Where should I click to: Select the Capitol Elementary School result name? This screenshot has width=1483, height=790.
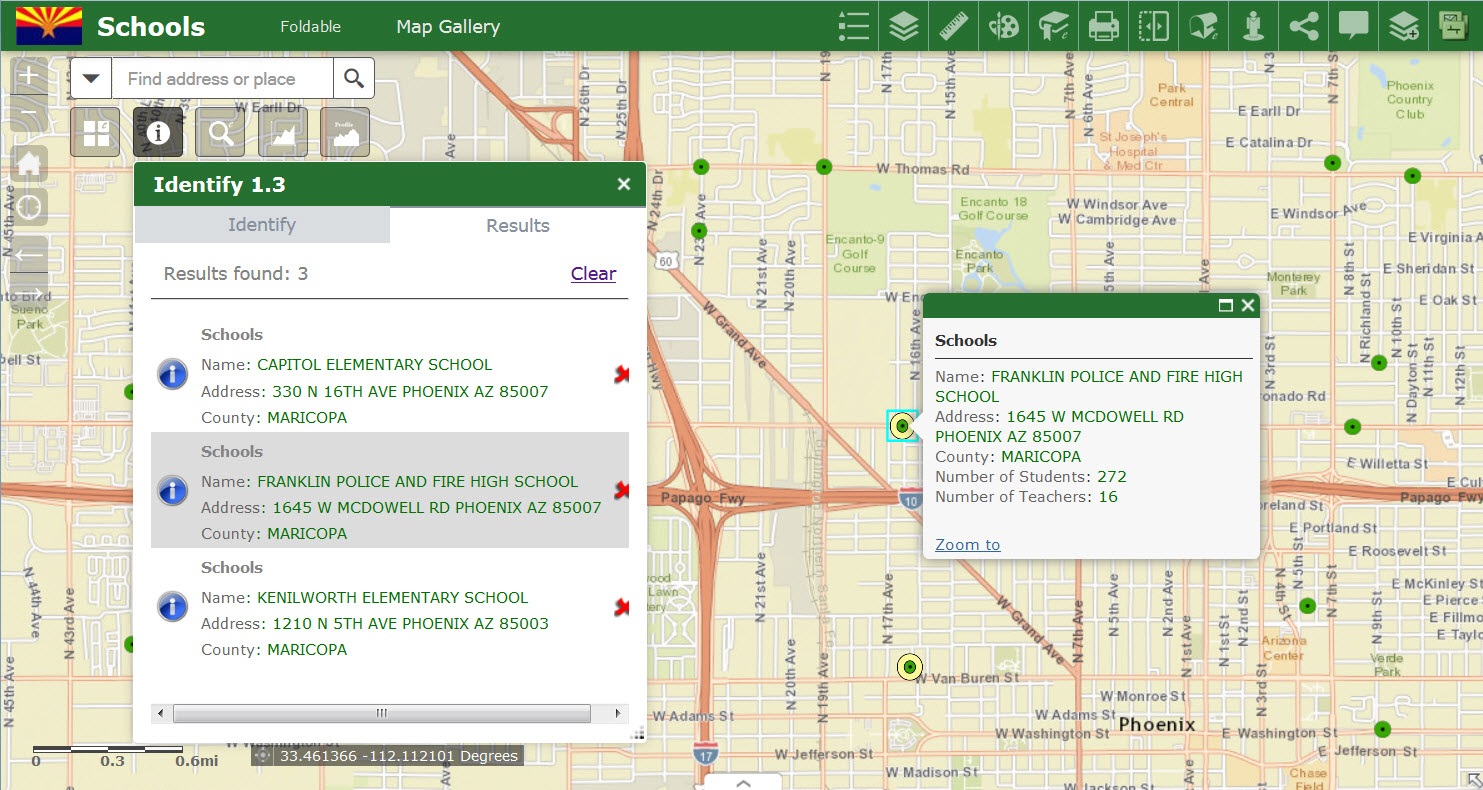[375, 365]
